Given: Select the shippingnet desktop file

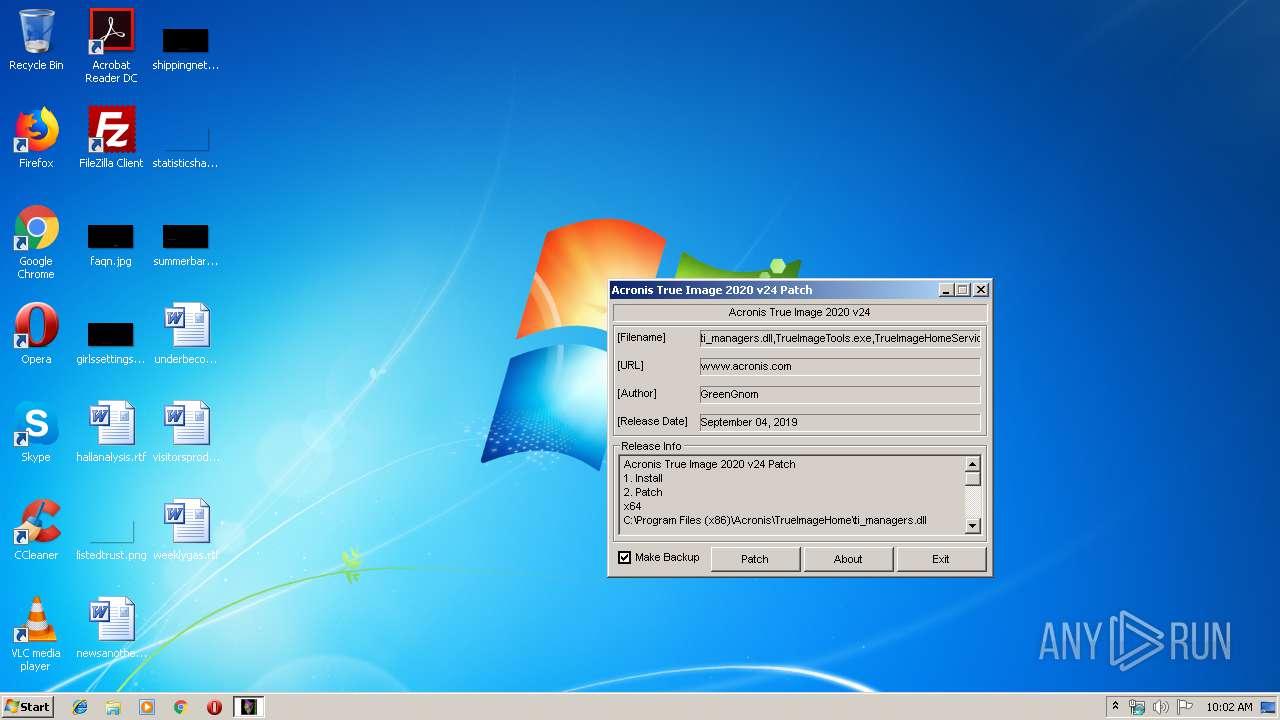Looking at the screenshot, I should 186,48.
